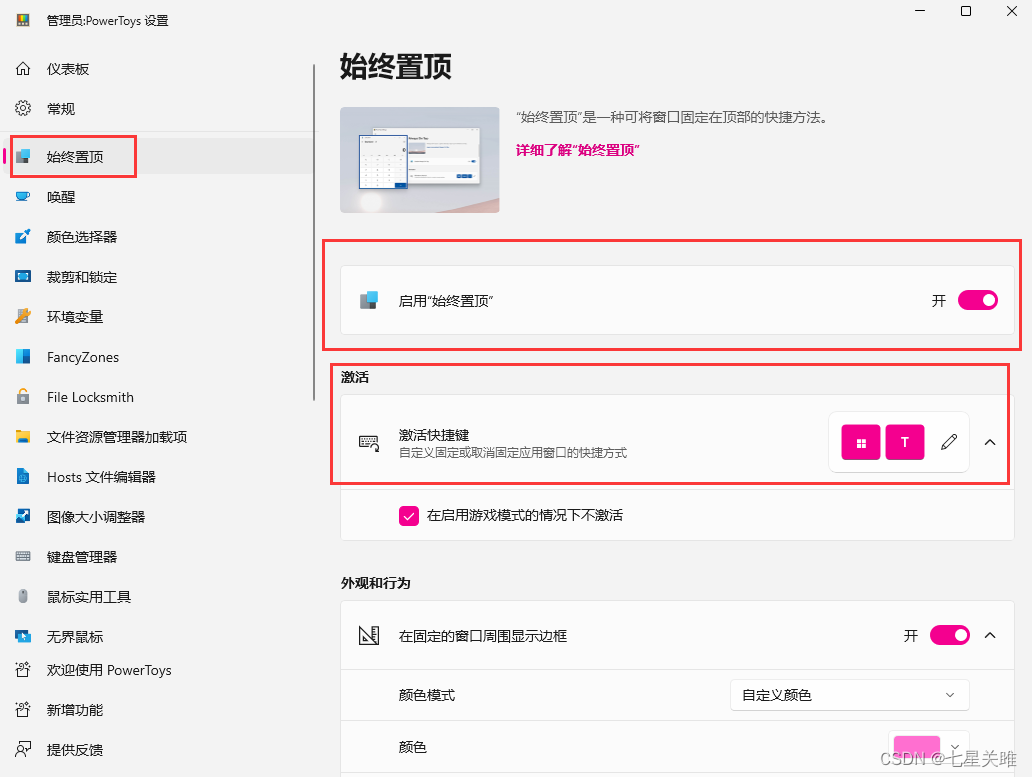Click the File Locksmith padlock icon

(x=23, y=397)
